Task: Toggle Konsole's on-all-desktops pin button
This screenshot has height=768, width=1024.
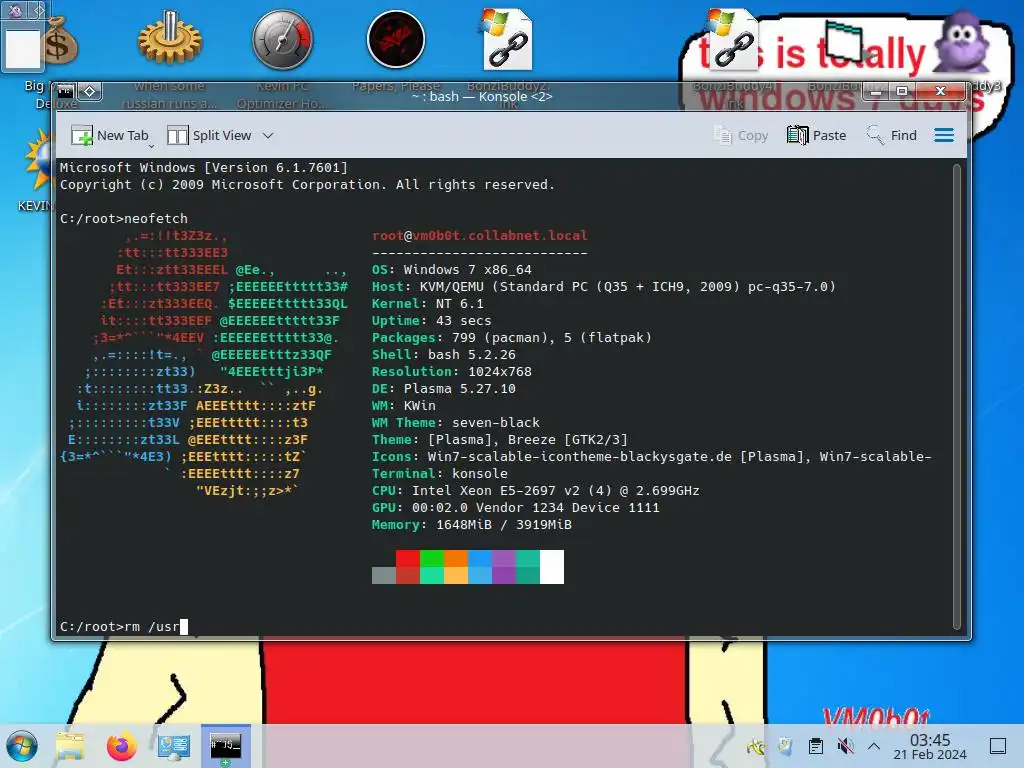Action: (x=90, y=91)
